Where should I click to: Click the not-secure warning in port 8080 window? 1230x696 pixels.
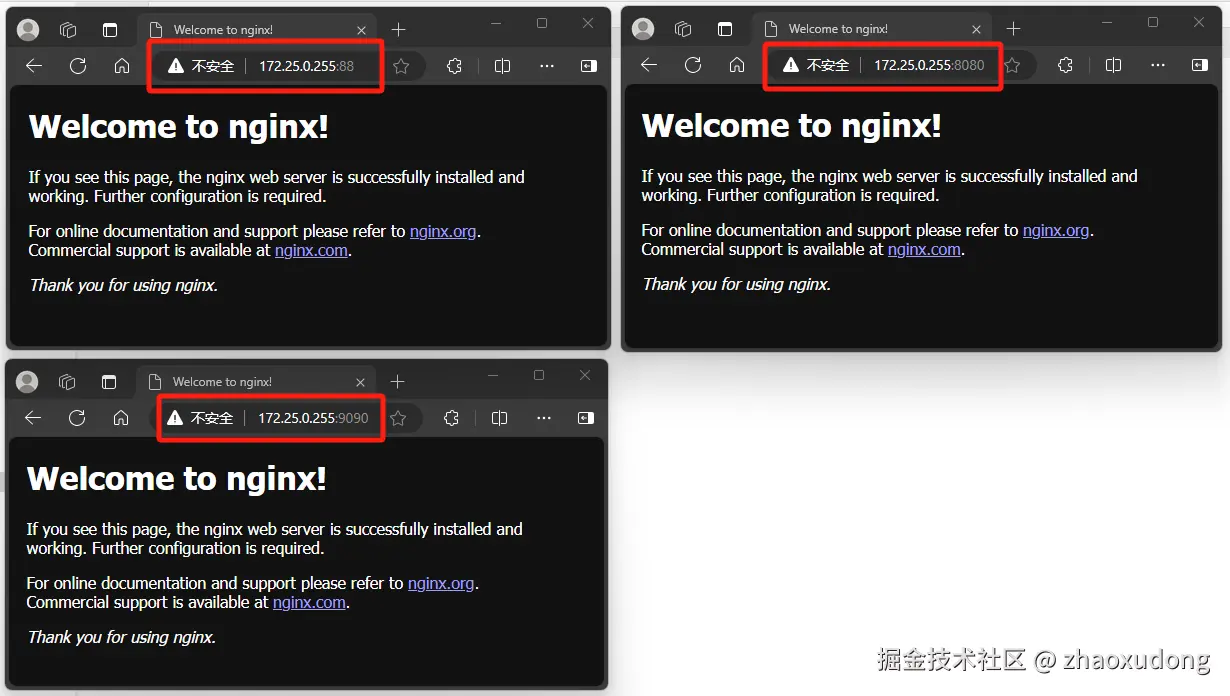tap(816, 65)
